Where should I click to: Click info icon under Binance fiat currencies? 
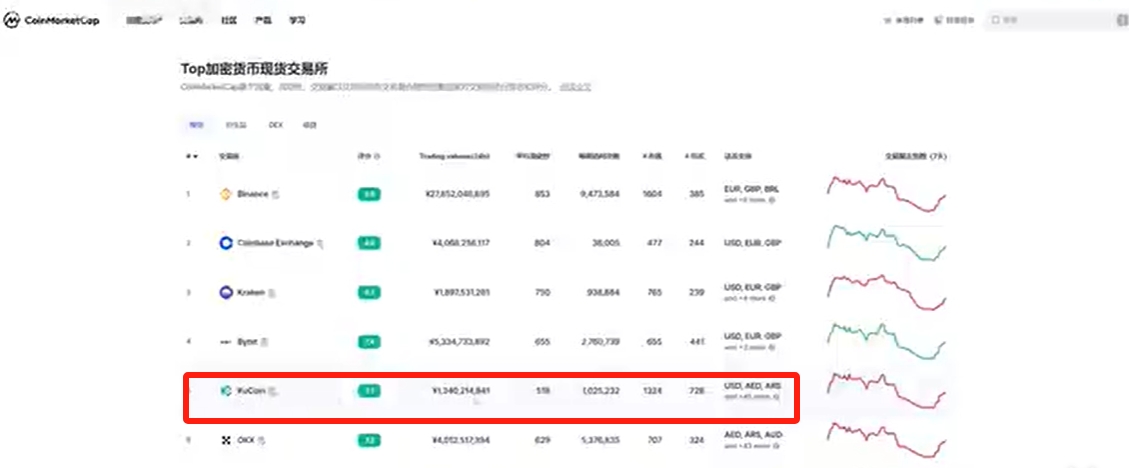773,199
